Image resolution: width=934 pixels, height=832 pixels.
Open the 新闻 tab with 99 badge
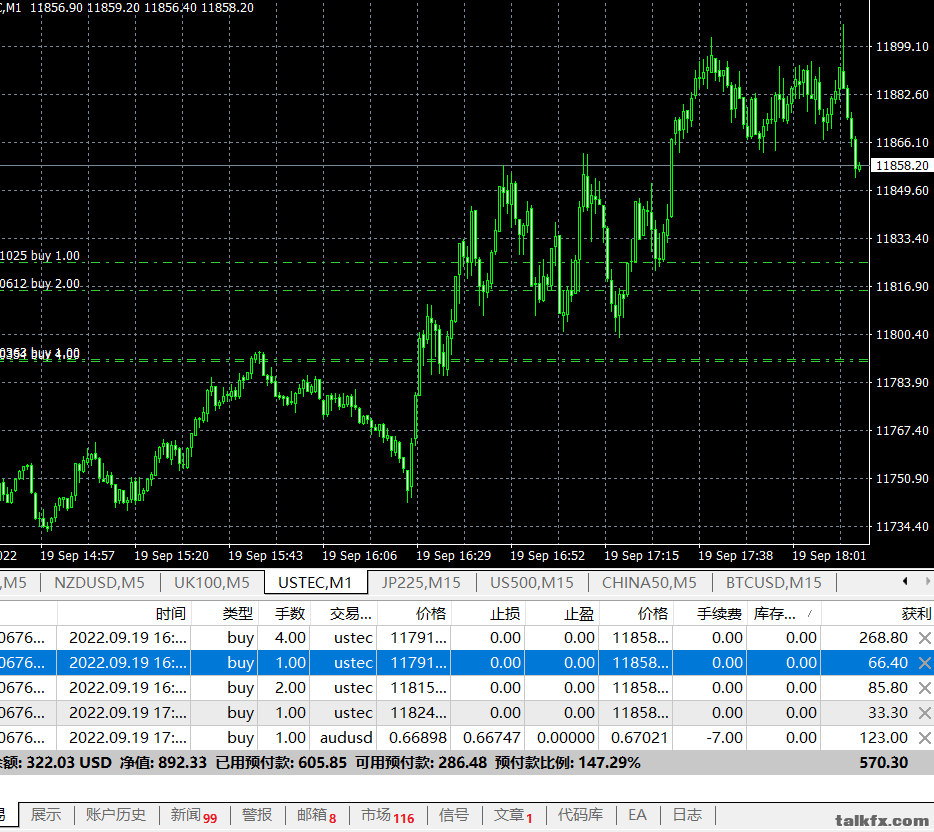194,815
